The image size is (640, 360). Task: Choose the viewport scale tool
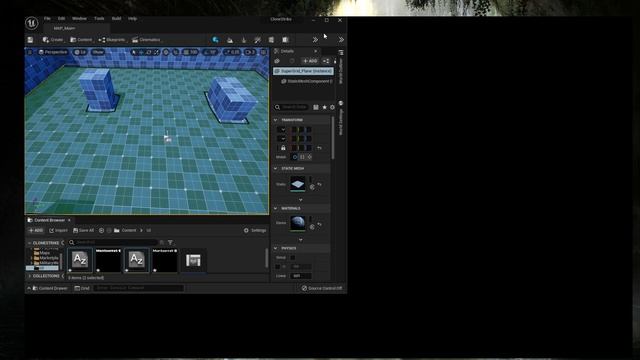click(156, 52)
